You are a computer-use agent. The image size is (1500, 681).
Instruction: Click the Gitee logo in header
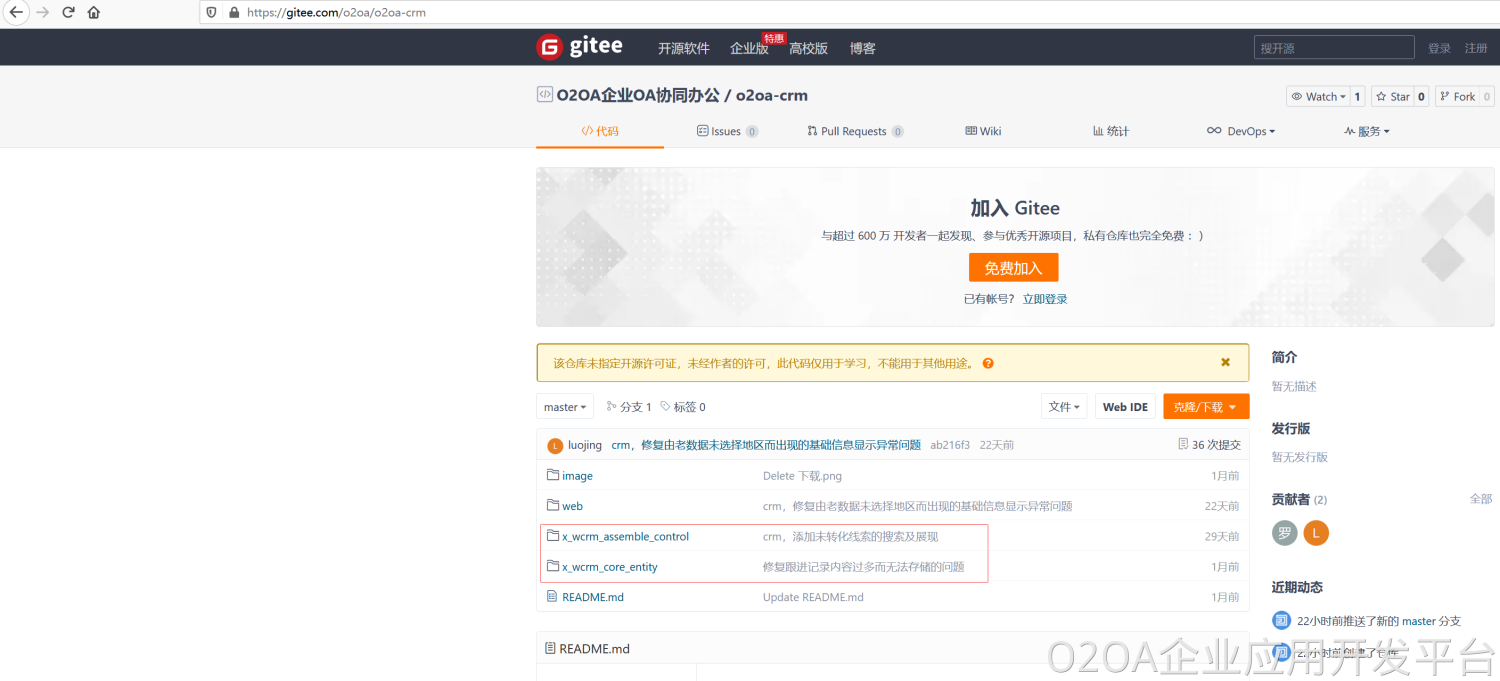[x=580, y=47]
